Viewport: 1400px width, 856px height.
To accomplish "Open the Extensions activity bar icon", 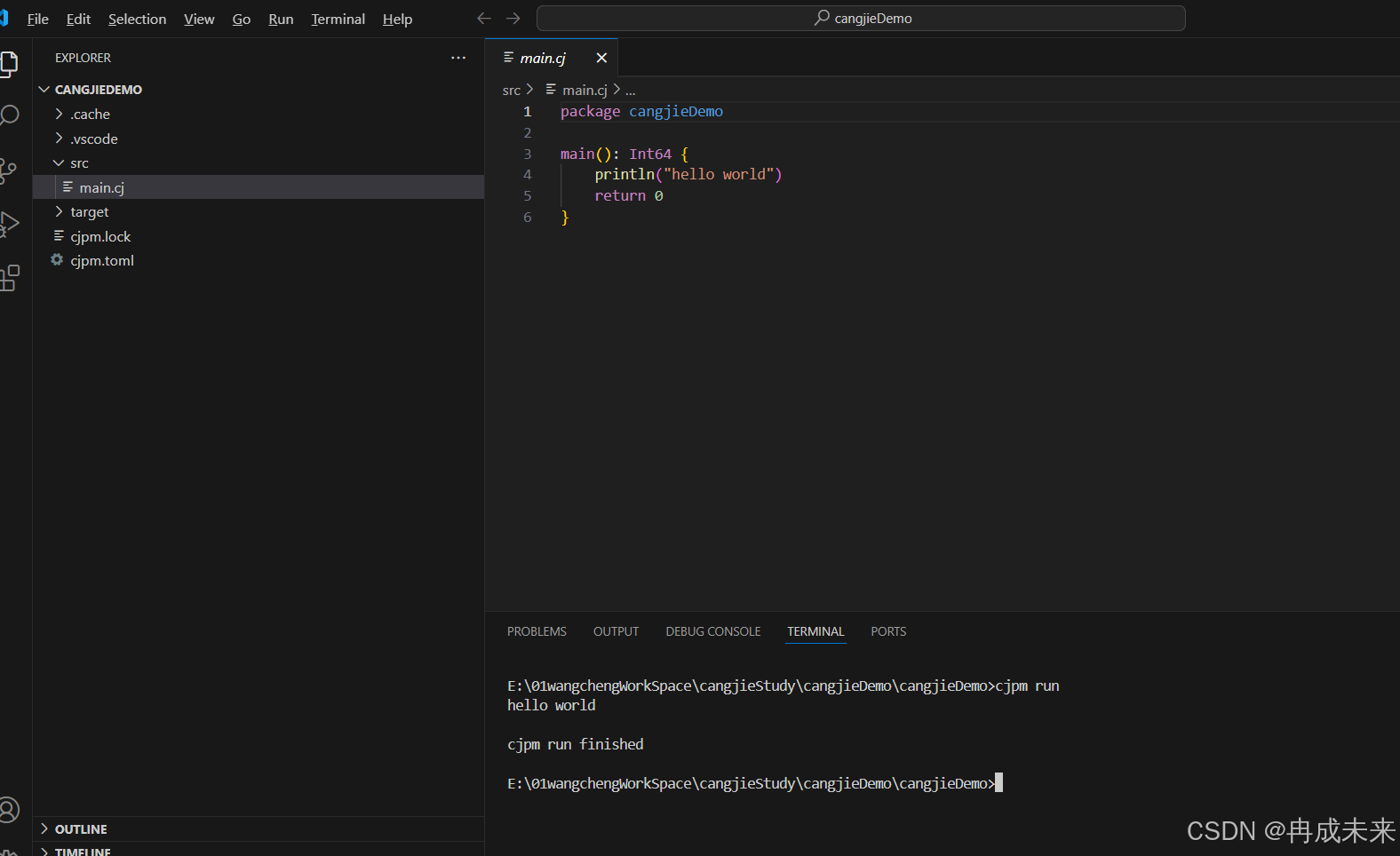I will [x=9, y=278].
